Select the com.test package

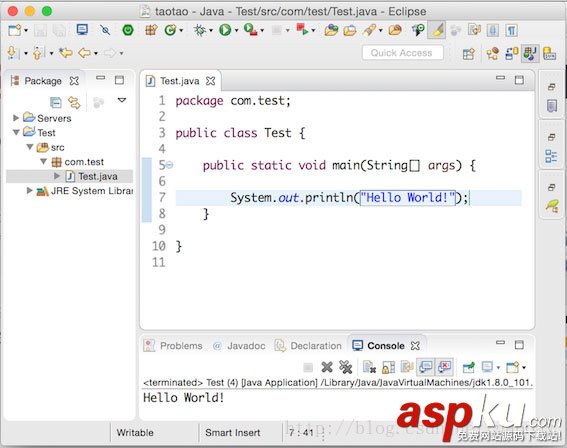[x=84, y=162]
